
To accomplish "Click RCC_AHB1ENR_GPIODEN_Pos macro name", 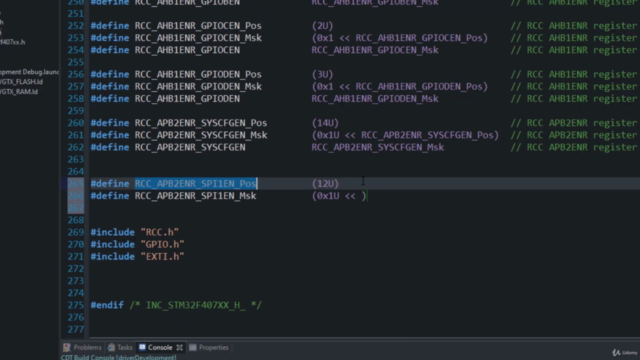I will click(198, 74).
